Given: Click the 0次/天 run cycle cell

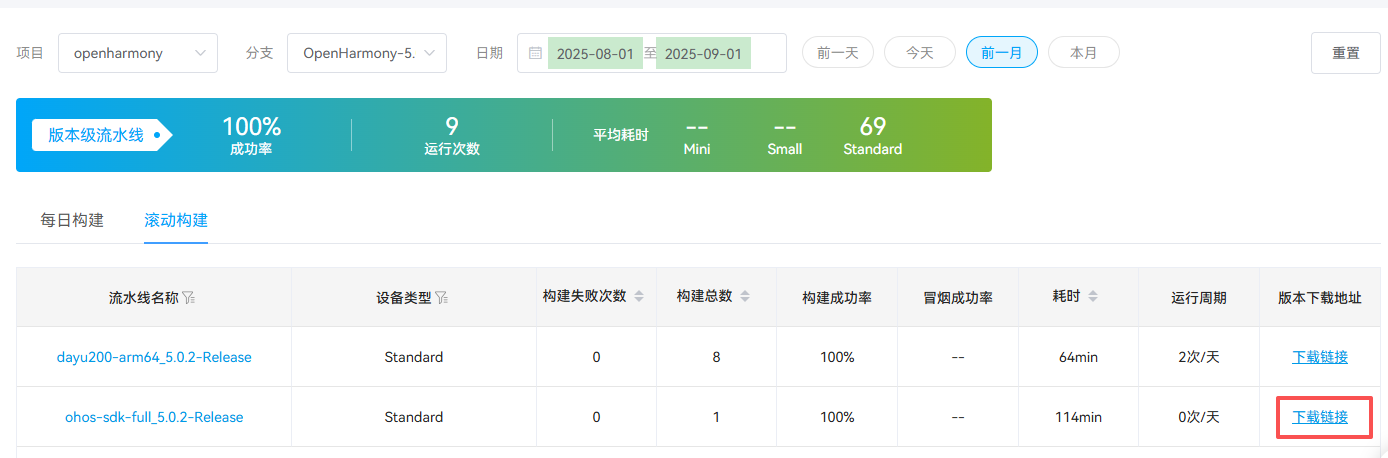Looking at the screenshot, I should pos(1199,417).
